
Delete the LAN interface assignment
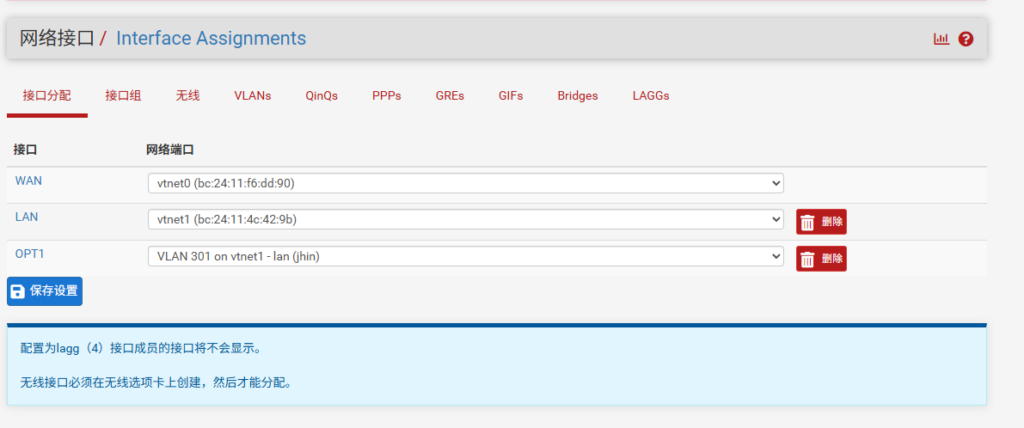(x=821, y=222)
